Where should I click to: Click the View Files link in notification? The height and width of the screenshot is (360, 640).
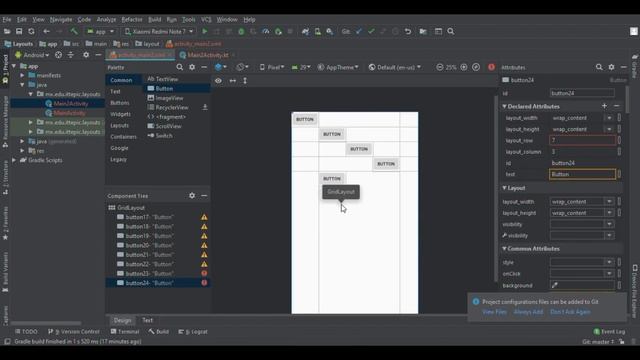pyautogui.click(x=494, y=312)
